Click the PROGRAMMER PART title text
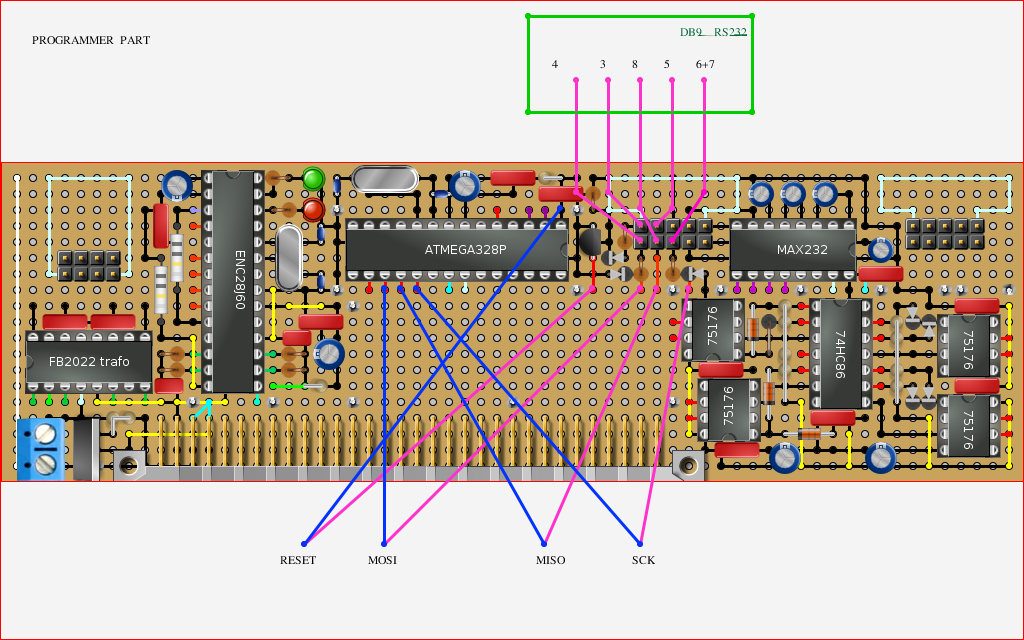Screen dimensions: 1024x640 click(x=91, y=40)
